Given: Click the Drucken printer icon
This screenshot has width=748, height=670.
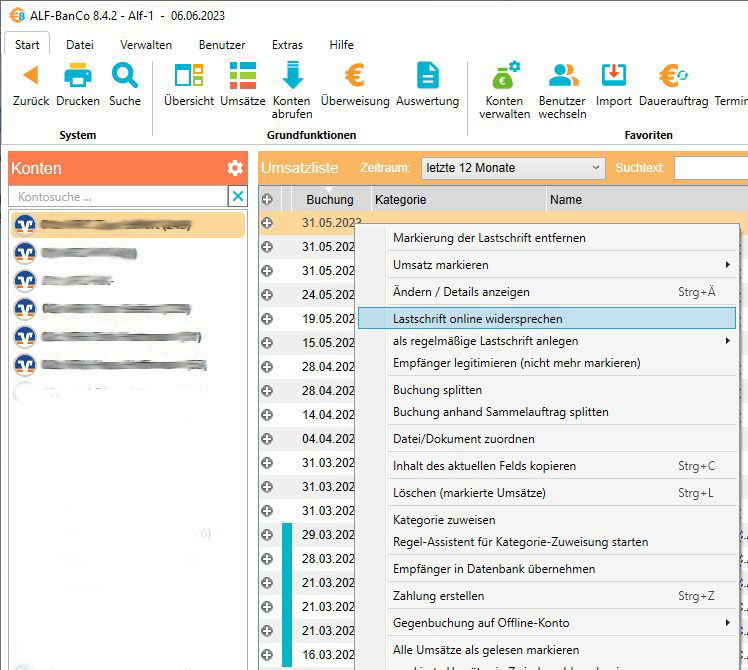Looking at the screenshot, I should pos(77,76).
